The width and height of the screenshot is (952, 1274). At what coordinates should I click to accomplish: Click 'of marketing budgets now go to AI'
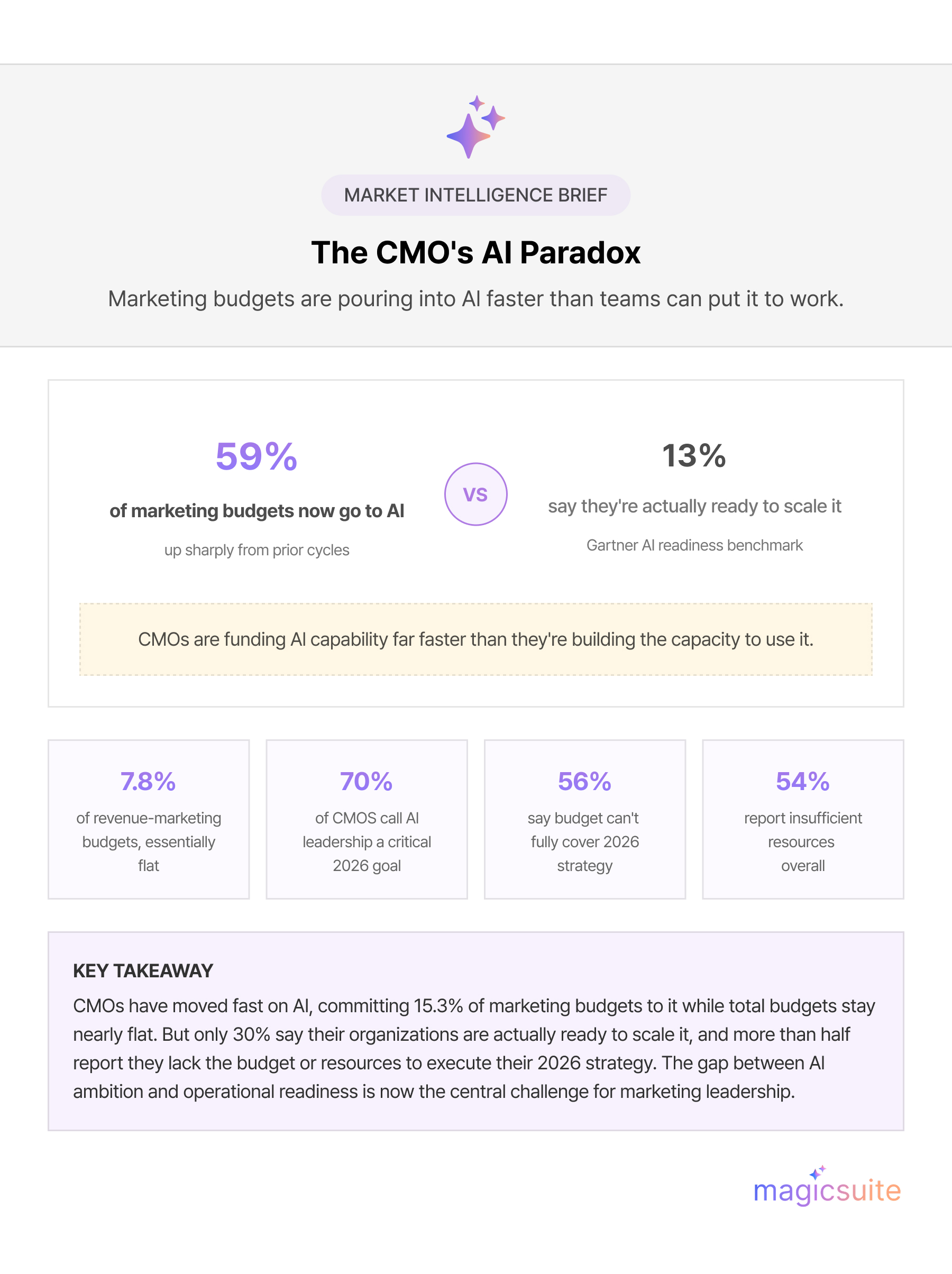pyautogui.click(x=257, y=511)
